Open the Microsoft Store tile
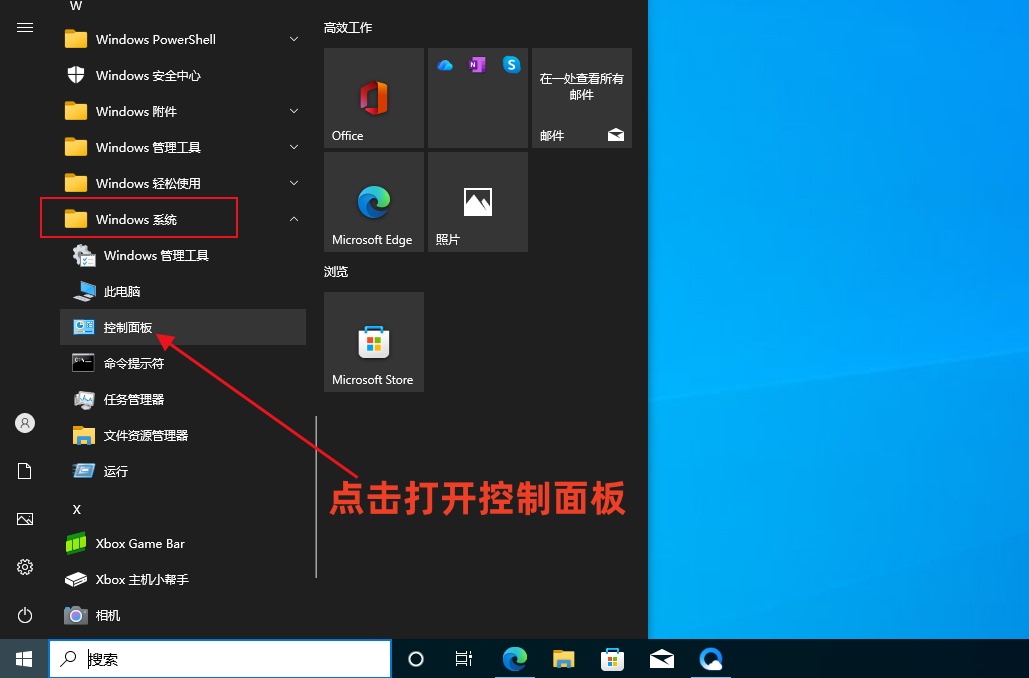This screenshot has height=678, width=1029. tap(374, 342)
